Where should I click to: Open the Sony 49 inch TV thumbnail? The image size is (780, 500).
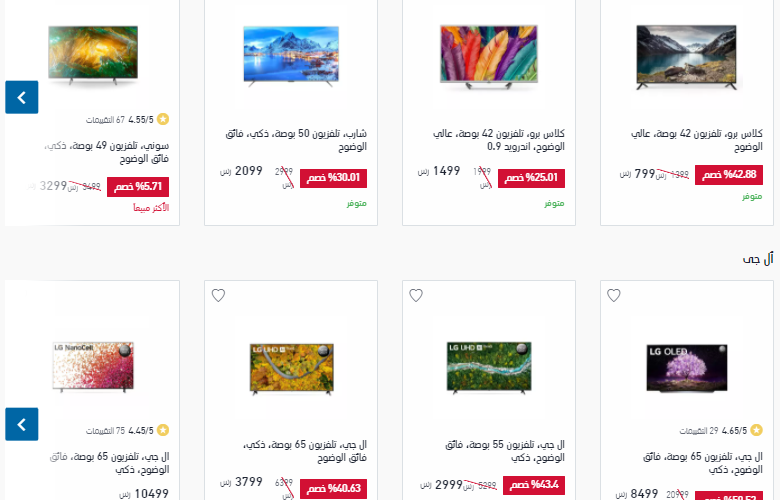coord(93,55)
